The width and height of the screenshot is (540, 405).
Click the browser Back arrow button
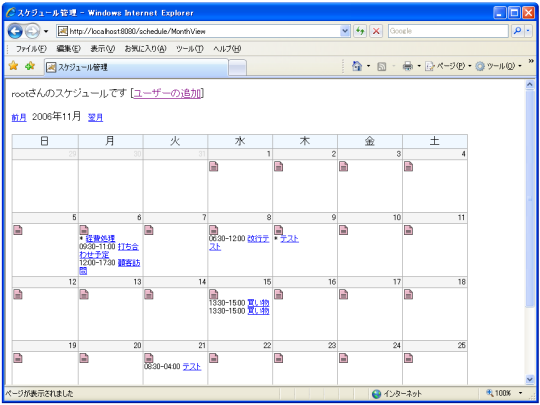tap(15, 31)
